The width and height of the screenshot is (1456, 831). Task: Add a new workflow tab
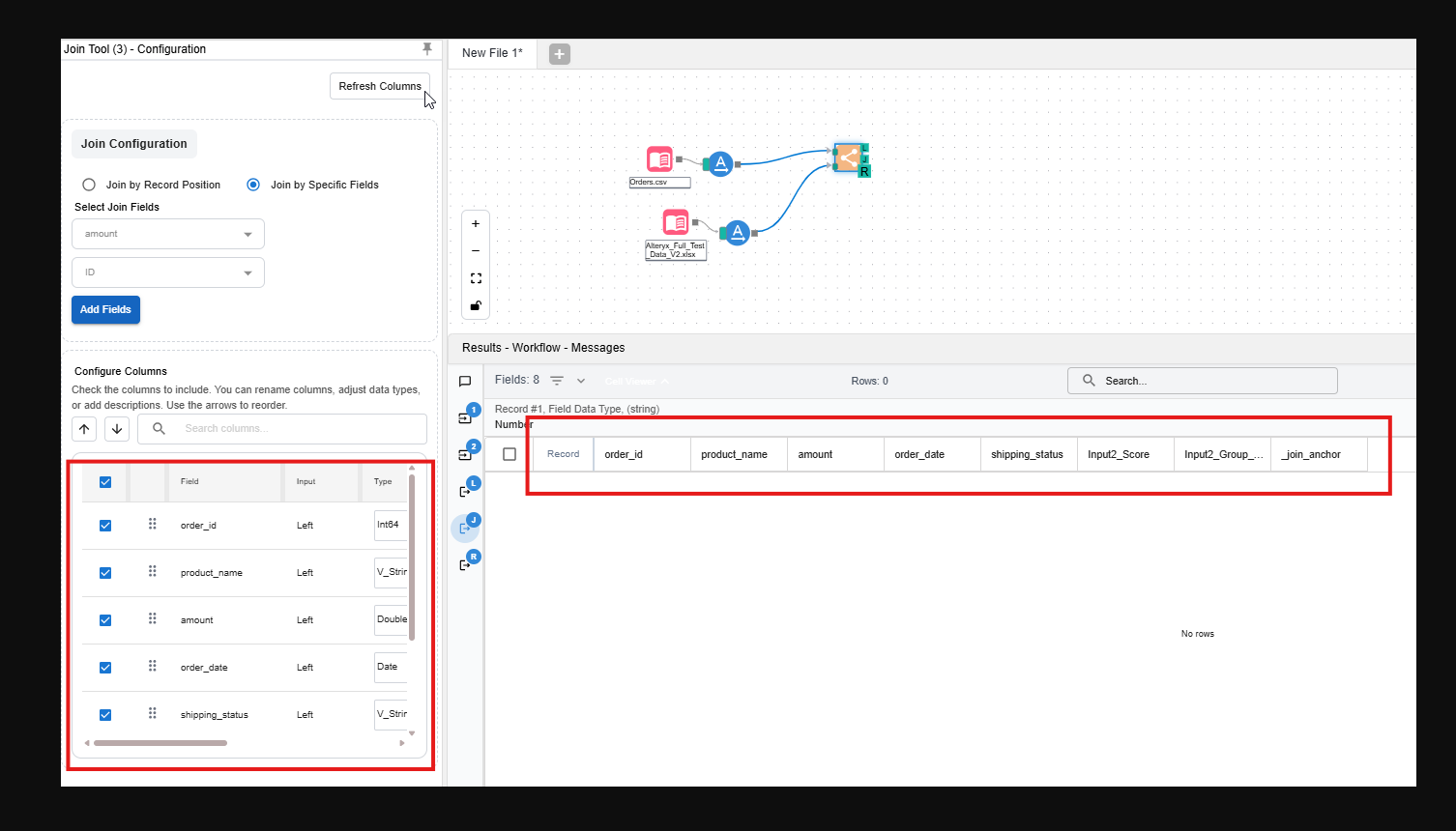(x=560, y=54)
